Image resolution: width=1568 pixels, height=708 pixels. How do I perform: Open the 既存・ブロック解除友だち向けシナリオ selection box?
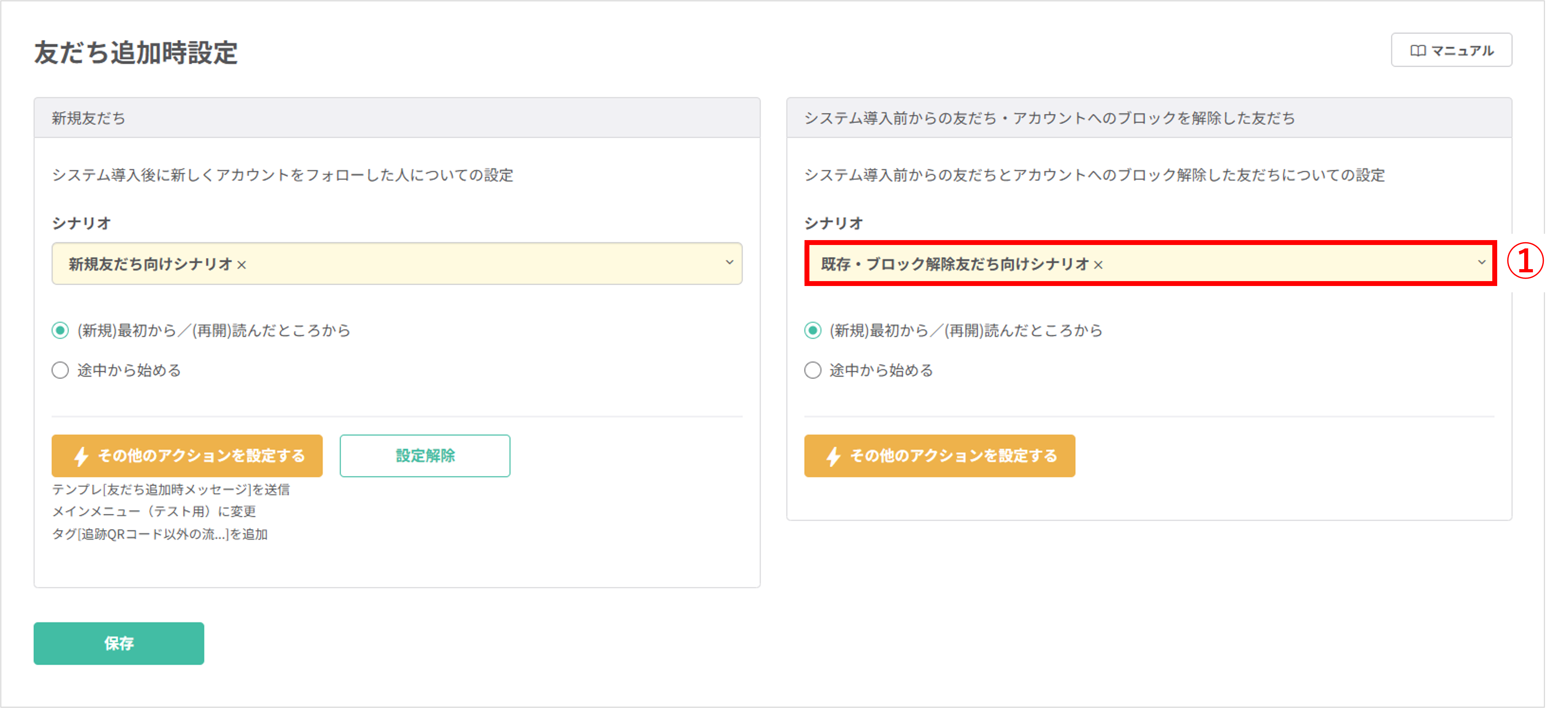pyautogui.click(x=1150, y=264)
